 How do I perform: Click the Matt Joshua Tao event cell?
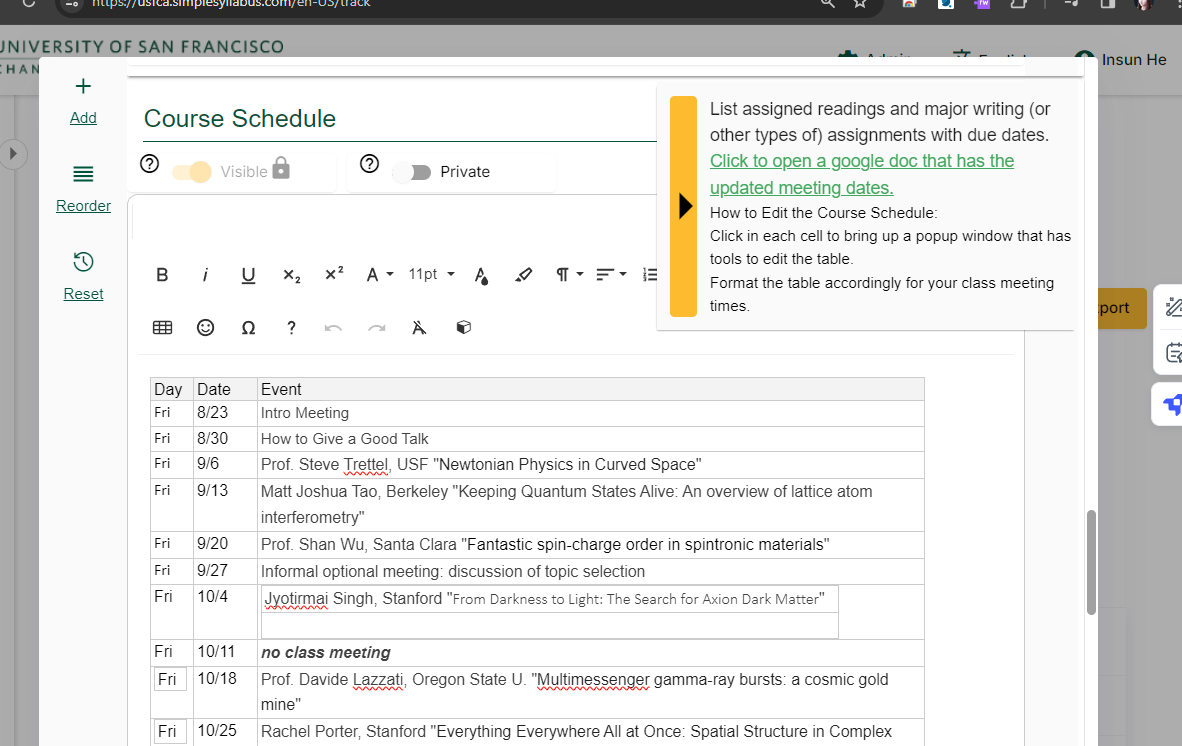[590, 504]
